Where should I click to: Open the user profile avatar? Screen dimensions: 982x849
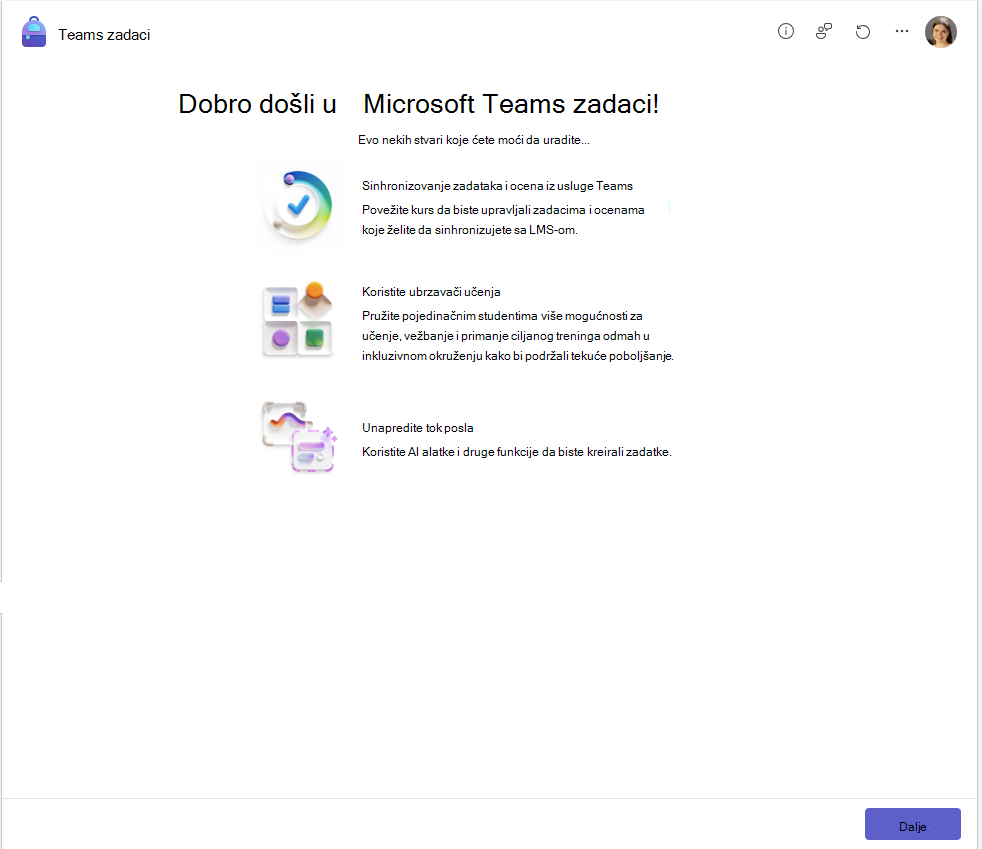pos(941,32)
